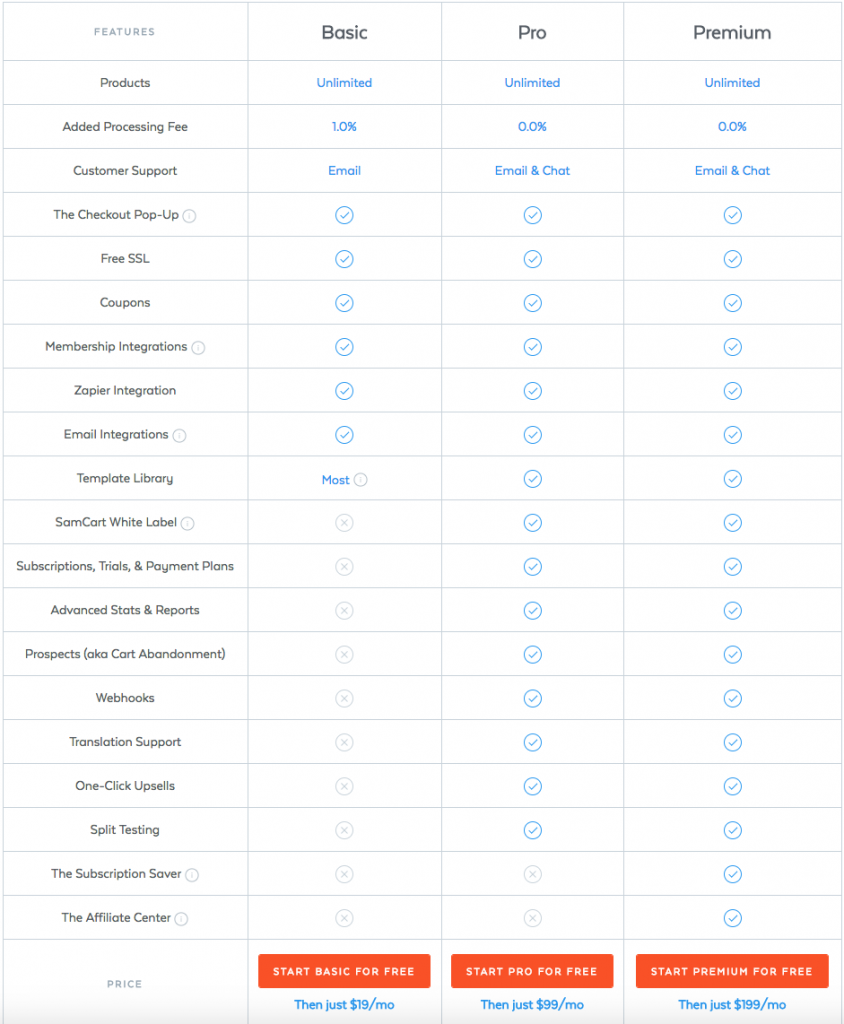Click START BASIC FOR FREE button
Screen dimensions: 844x1024
point(344,971)
